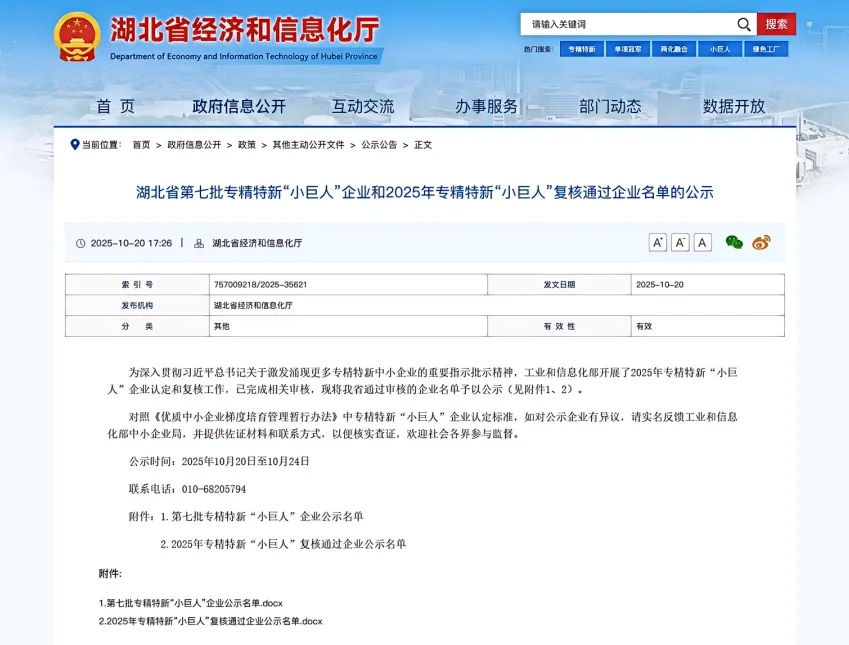This screenshot has height=645, width=849.
Task: Select the 办事服务 navigation tab
Action: point(487,106)
